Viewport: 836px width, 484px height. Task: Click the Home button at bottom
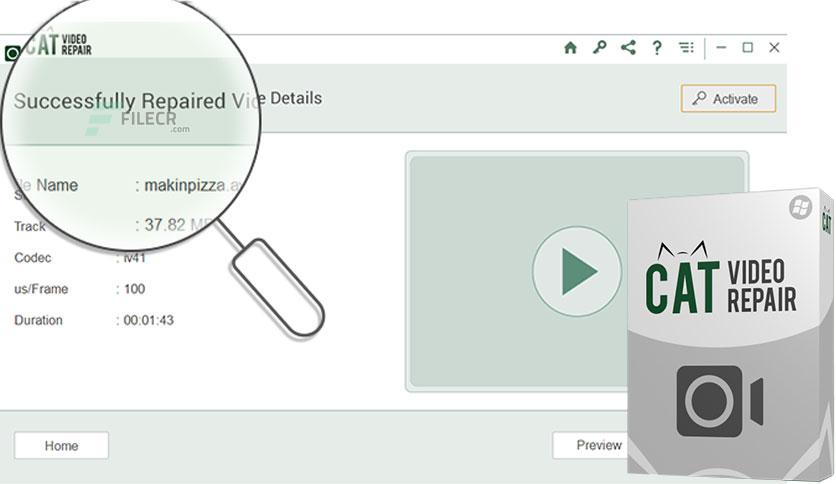[61, 446]
